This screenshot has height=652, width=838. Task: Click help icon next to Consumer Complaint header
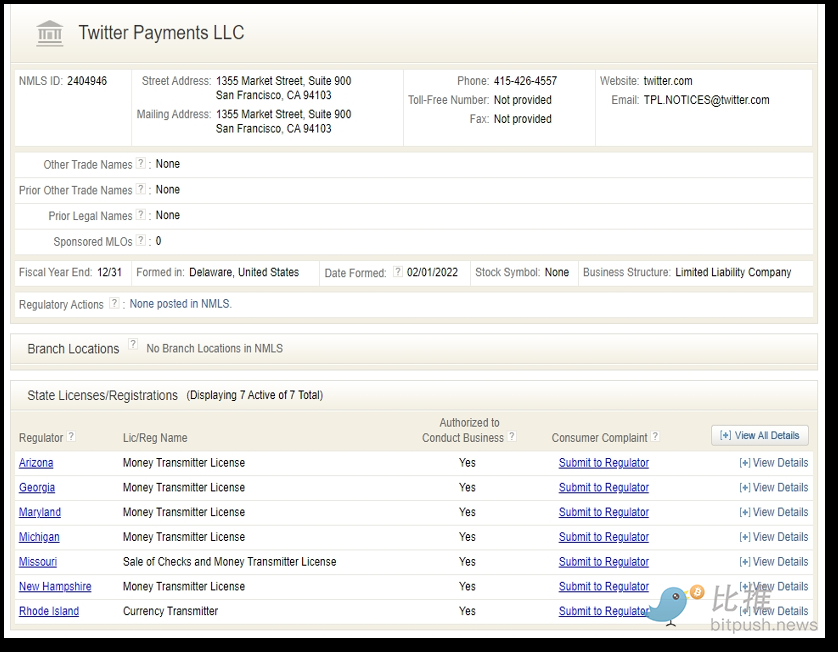[656, 437]
